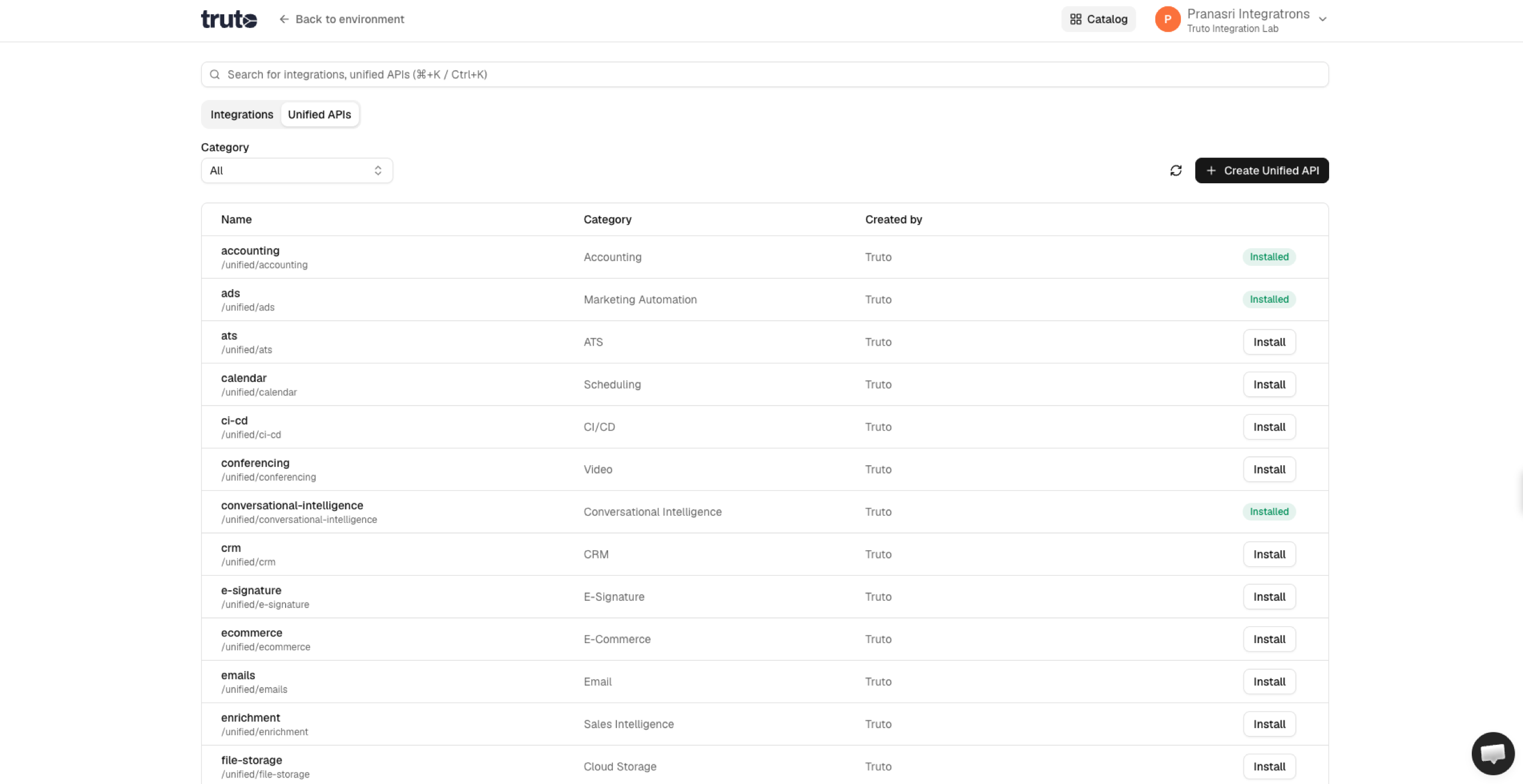
Task: Click Installed badge for ads
Action: (1269, 299)
